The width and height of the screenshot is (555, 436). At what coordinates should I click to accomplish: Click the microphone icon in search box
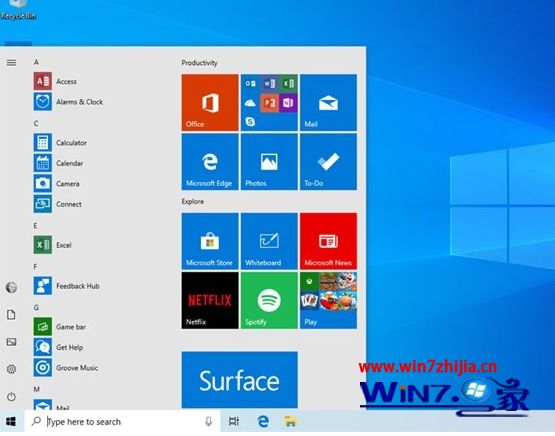[x=208, y=421]
